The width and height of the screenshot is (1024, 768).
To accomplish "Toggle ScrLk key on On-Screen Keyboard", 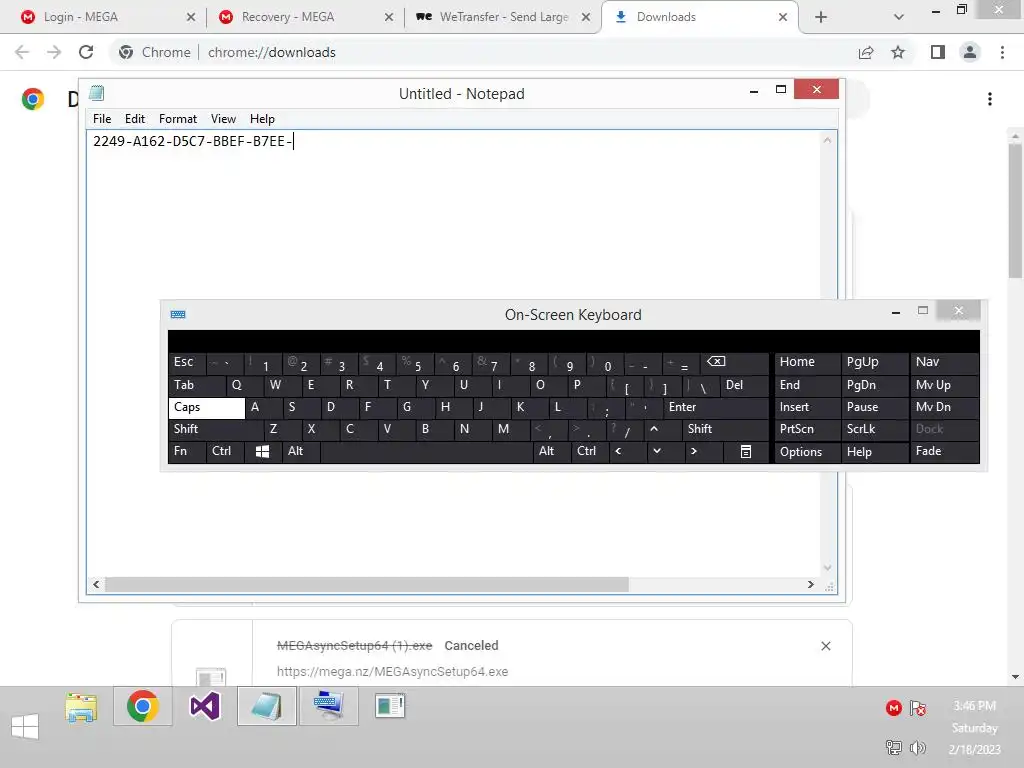I will coord(874,429).
